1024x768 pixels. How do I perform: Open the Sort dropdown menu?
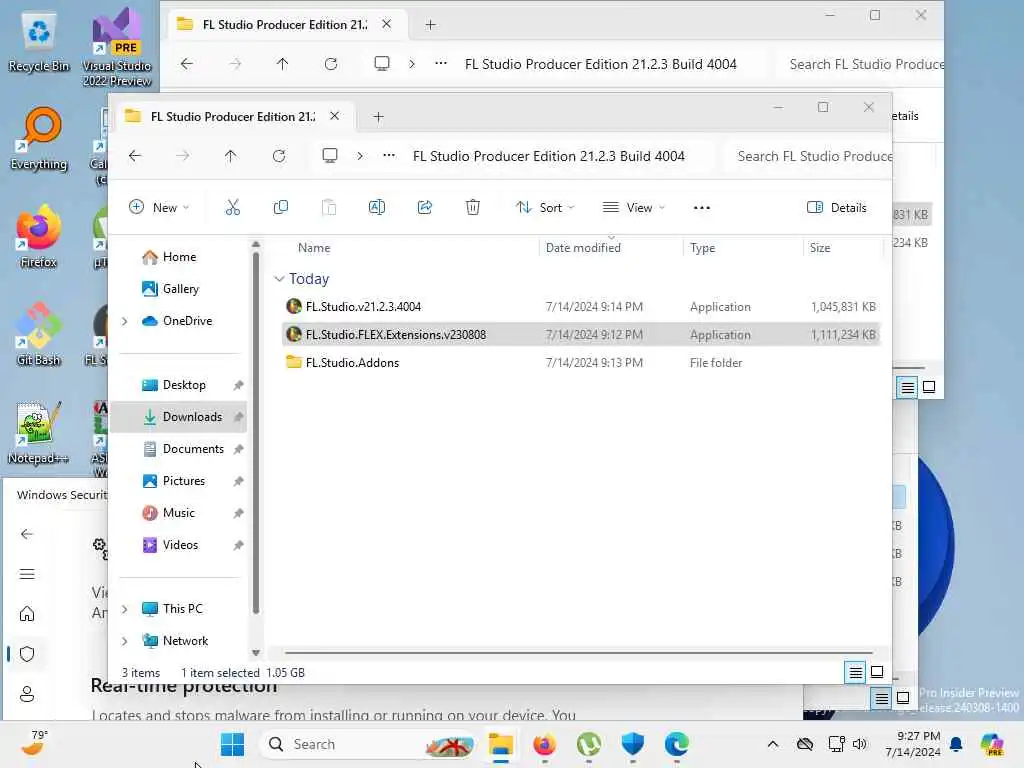click(545, 208)
